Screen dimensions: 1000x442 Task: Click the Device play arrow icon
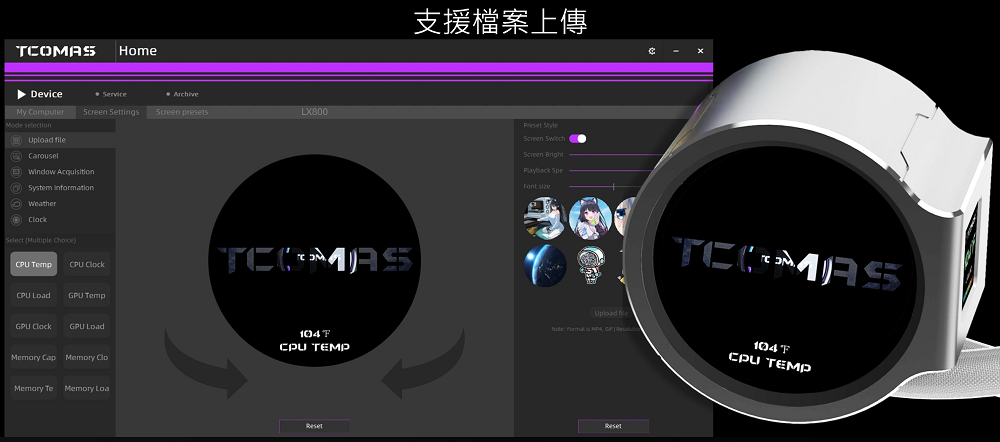tap(21, 94)
